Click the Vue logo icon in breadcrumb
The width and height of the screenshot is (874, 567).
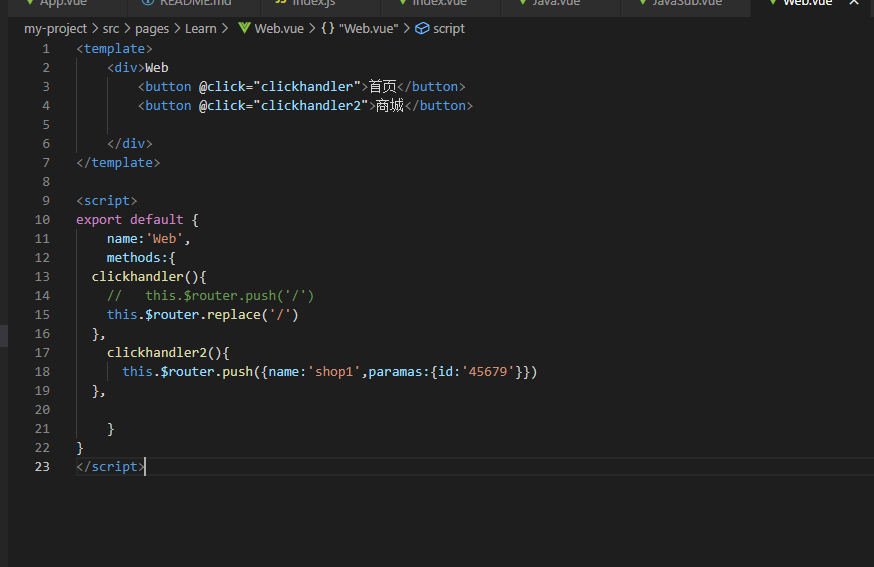coord(244,28)
